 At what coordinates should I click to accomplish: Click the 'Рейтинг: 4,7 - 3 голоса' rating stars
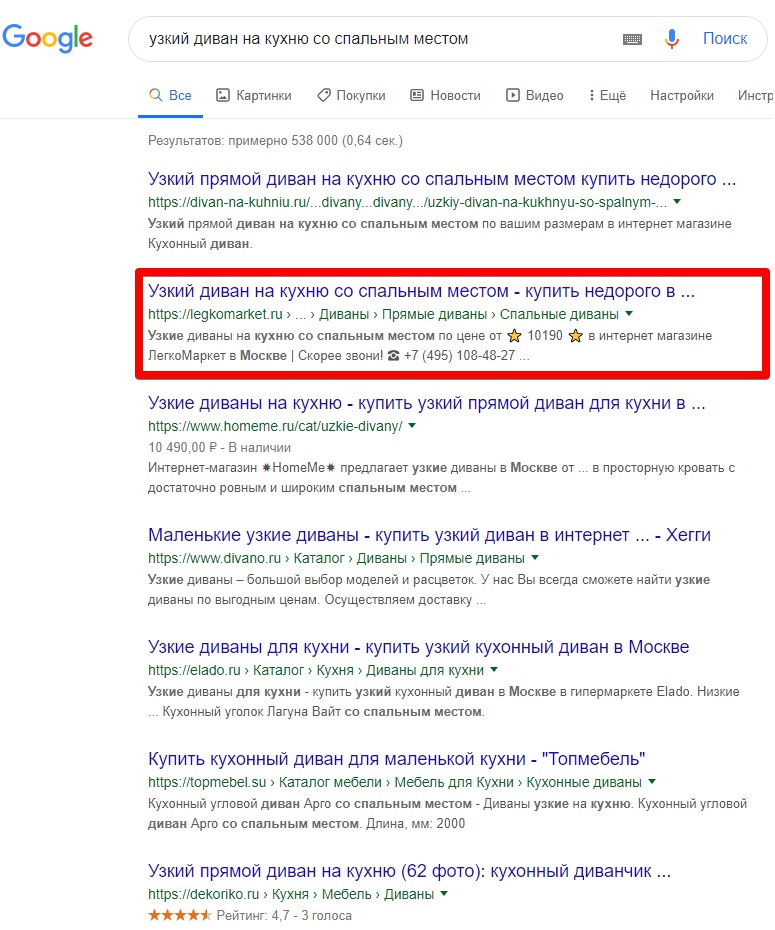[179, 915]
